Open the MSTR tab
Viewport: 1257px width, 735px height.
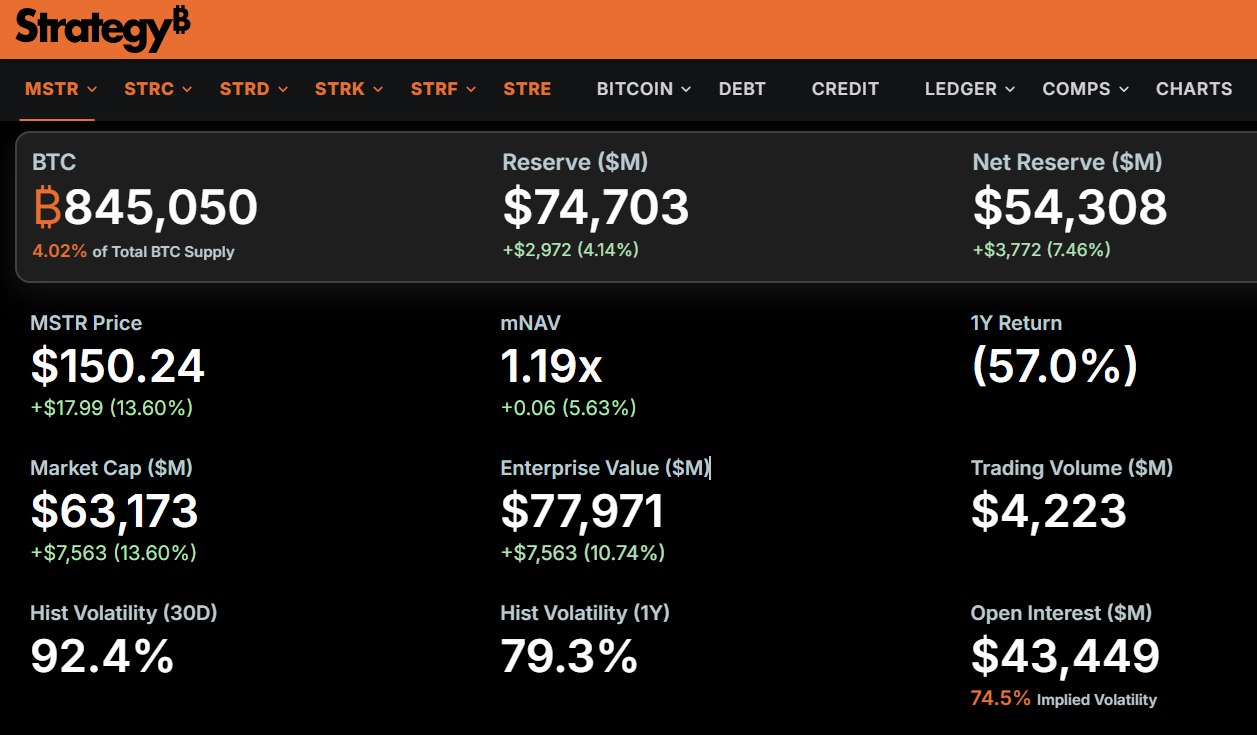point(52,89)
